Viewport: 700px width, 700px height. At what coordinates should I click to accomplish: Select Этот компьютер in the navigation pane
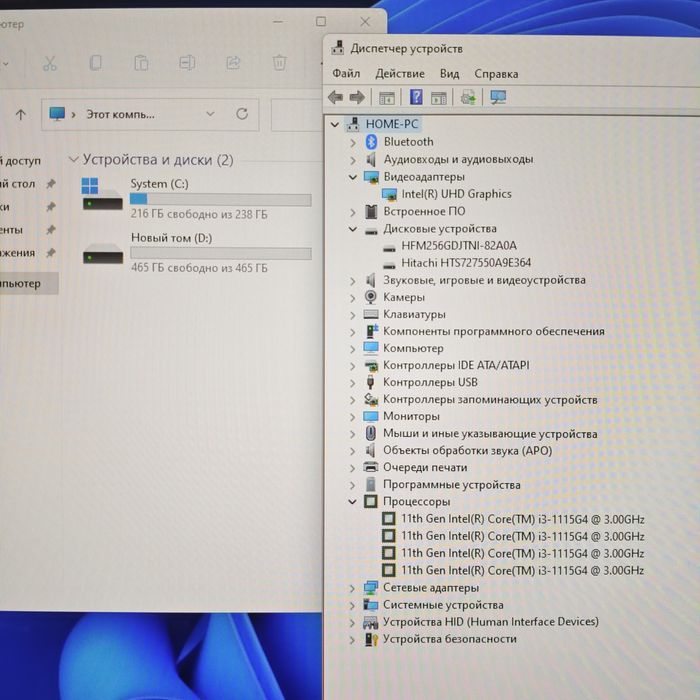click(x=28, y=283)
